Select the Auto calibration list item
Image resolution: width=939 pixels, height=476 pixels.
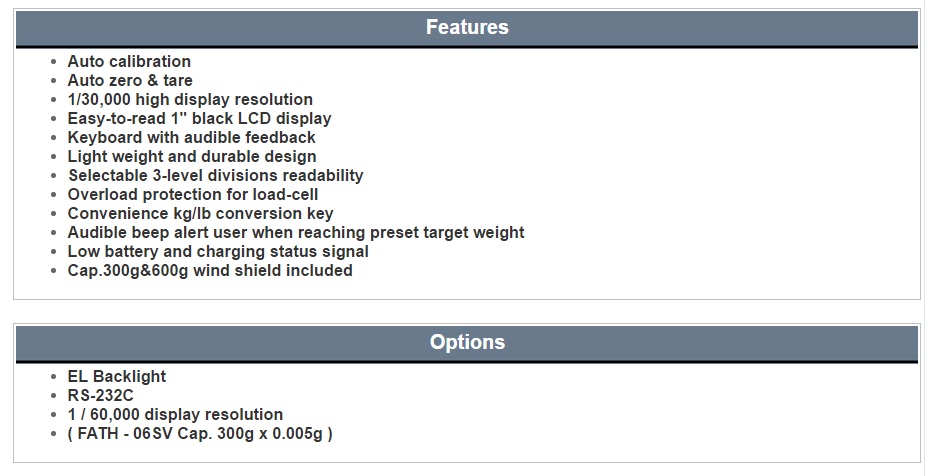(129, 62)
